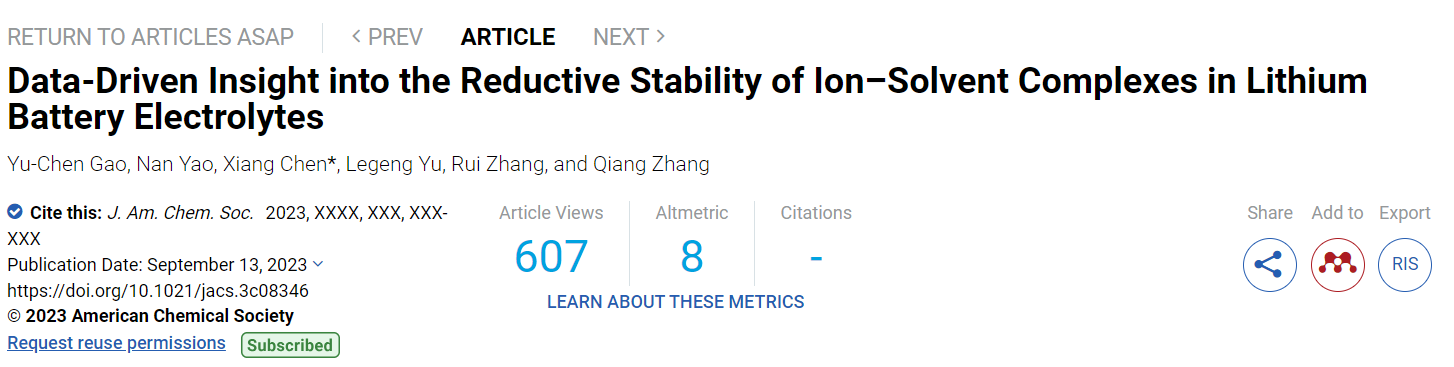
Task: Go to PREV article
Action: click(386, 37)
